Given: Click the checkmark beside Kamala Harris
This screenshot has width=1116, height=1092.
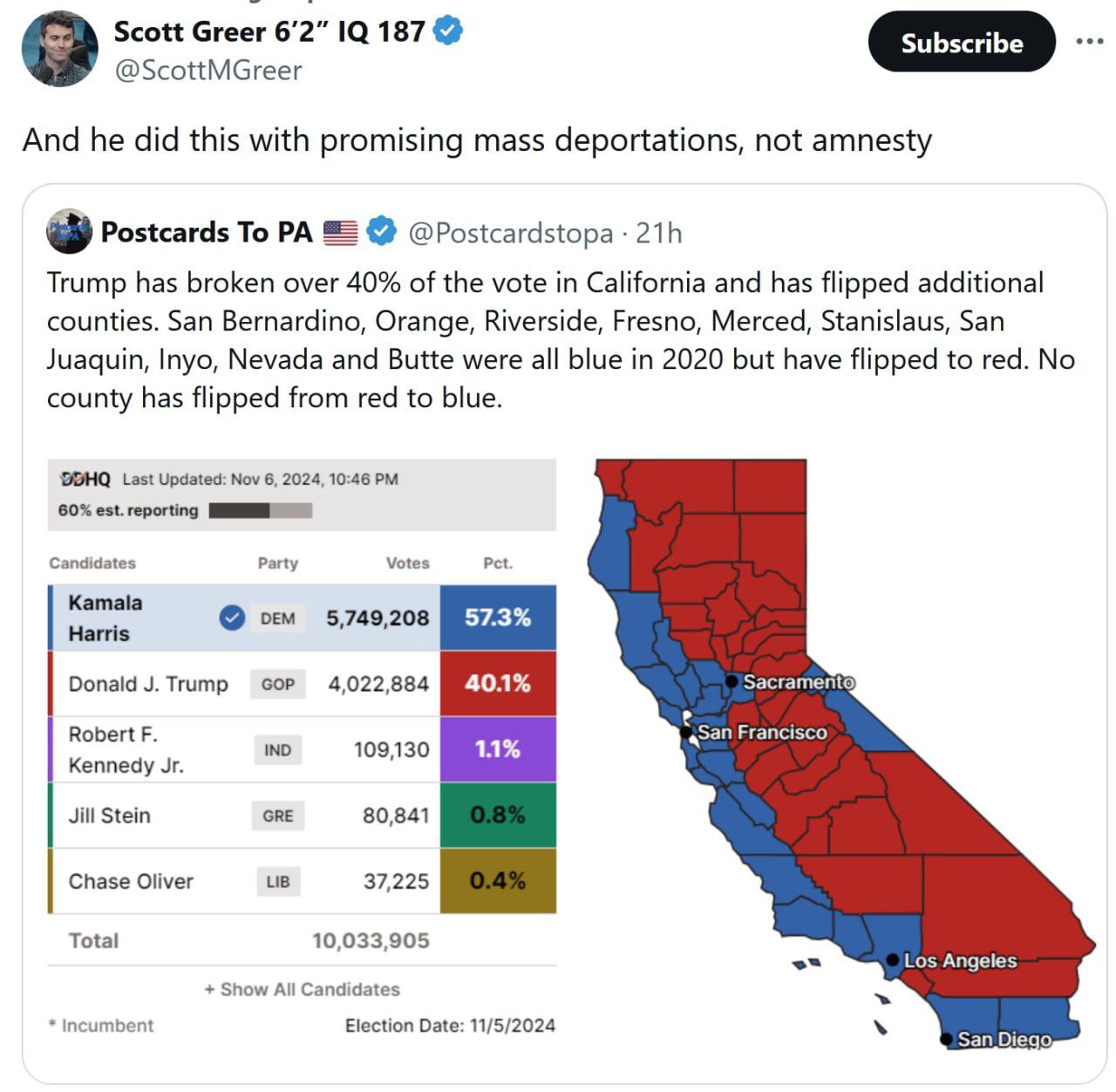Looking at the screenshot, I should (231, 618).
